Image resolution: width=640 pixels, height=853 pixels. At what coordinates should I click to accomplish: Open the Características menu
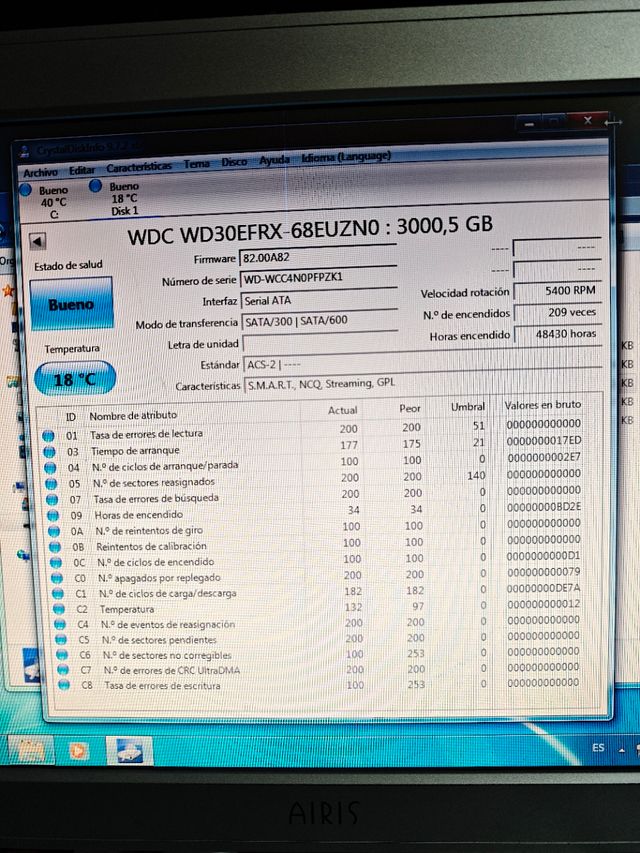point(139,167)
